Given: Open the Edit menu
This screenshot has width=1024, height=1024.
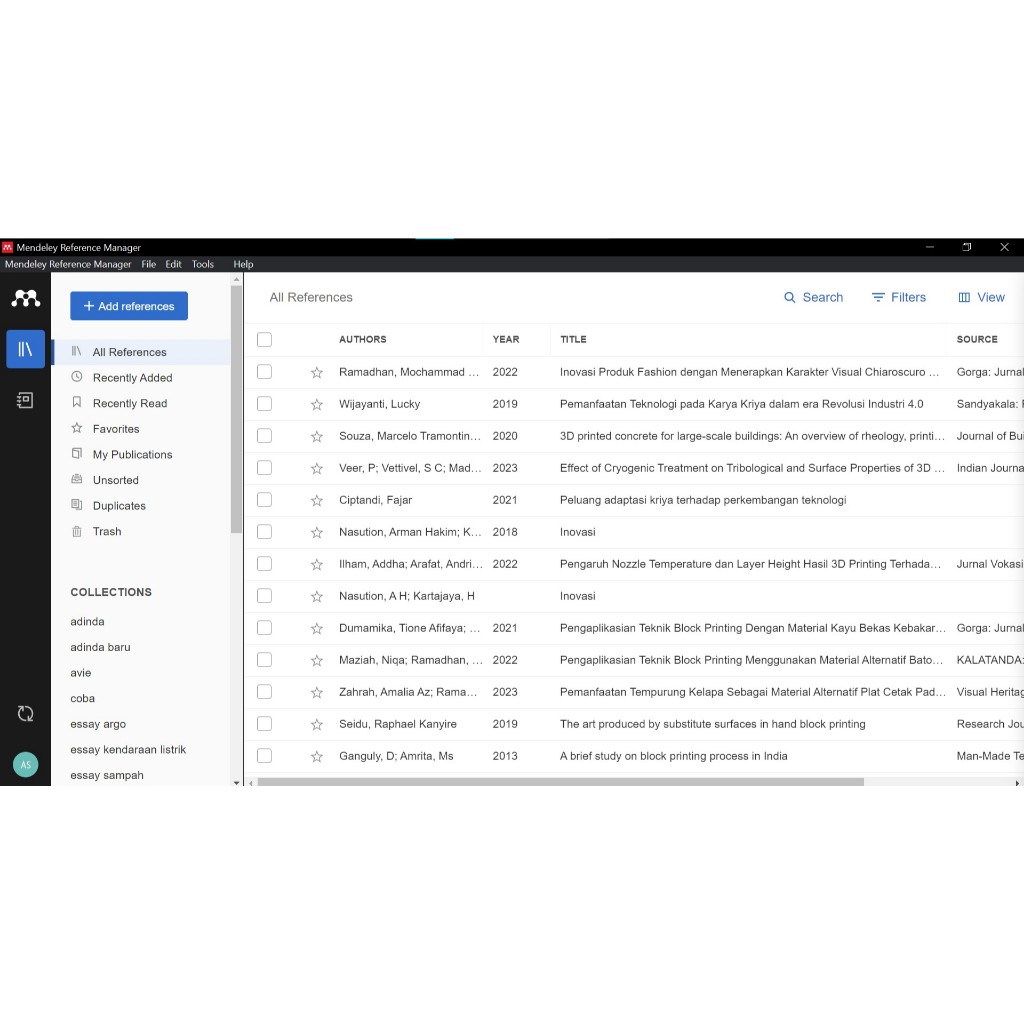Looking at the screenshot, I should [x=173, y=264].
